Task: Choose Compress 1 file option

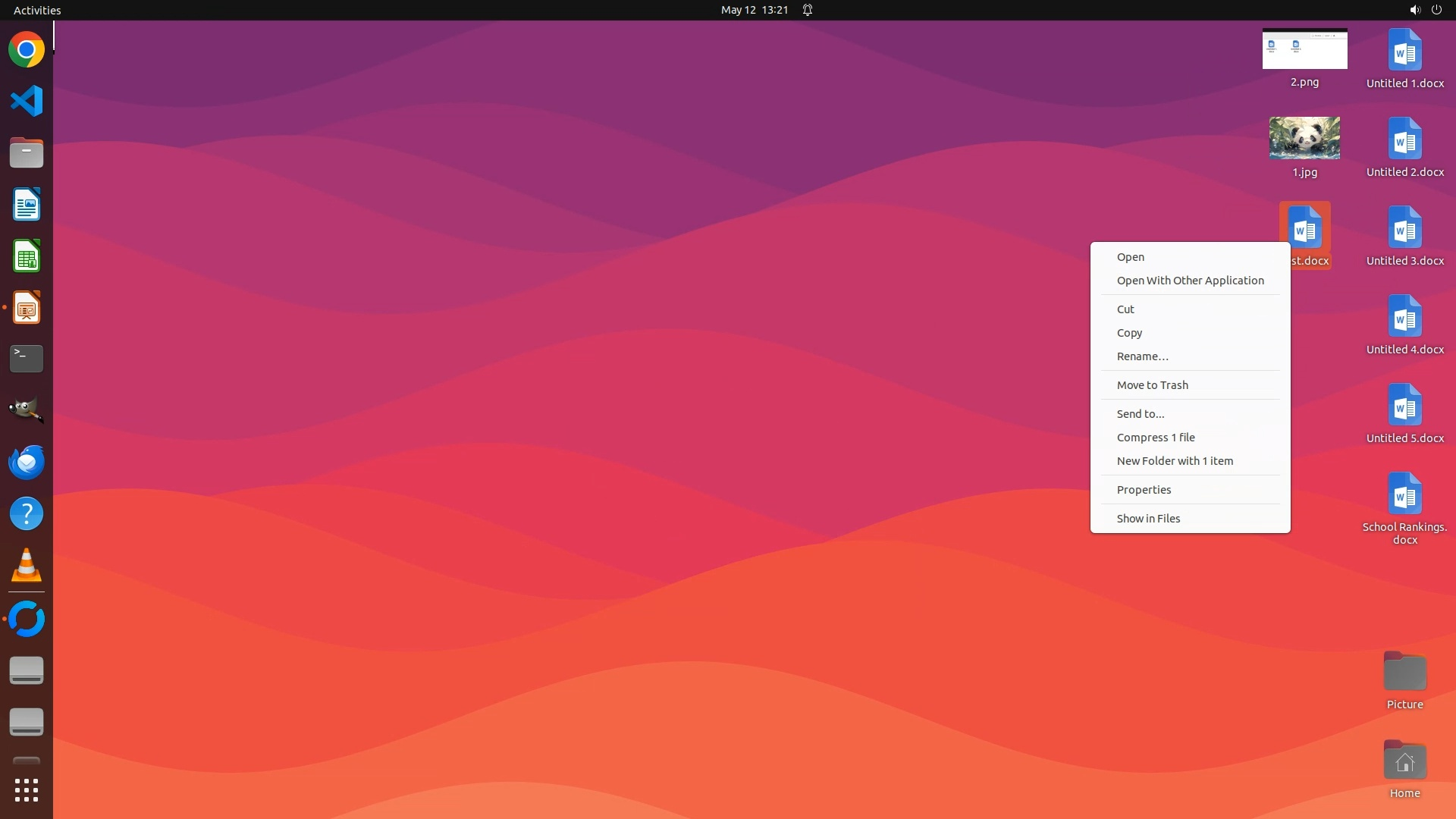Action: 1155,438
